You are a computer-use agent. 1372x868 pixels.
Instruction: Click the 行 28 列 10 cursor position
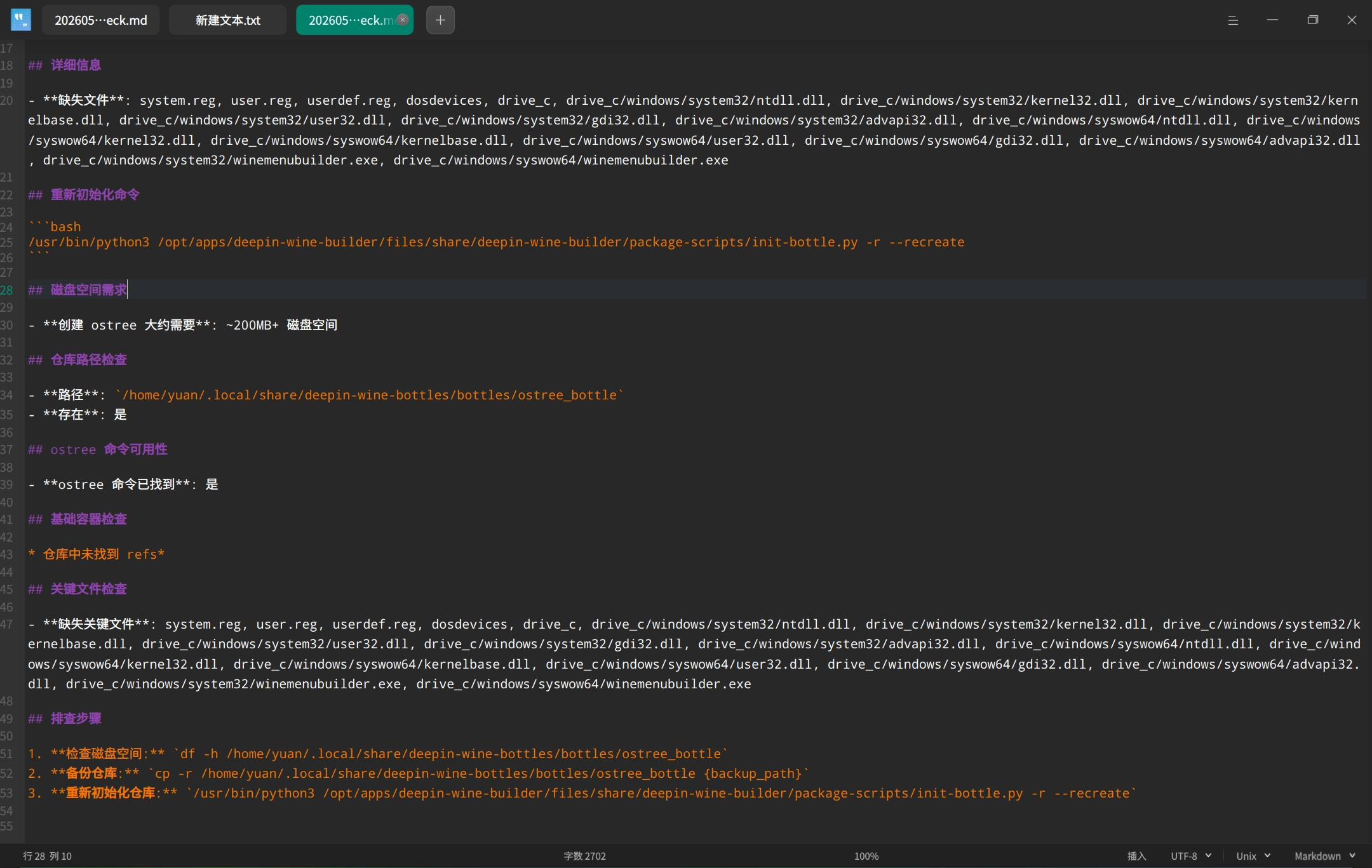point(47,856)
